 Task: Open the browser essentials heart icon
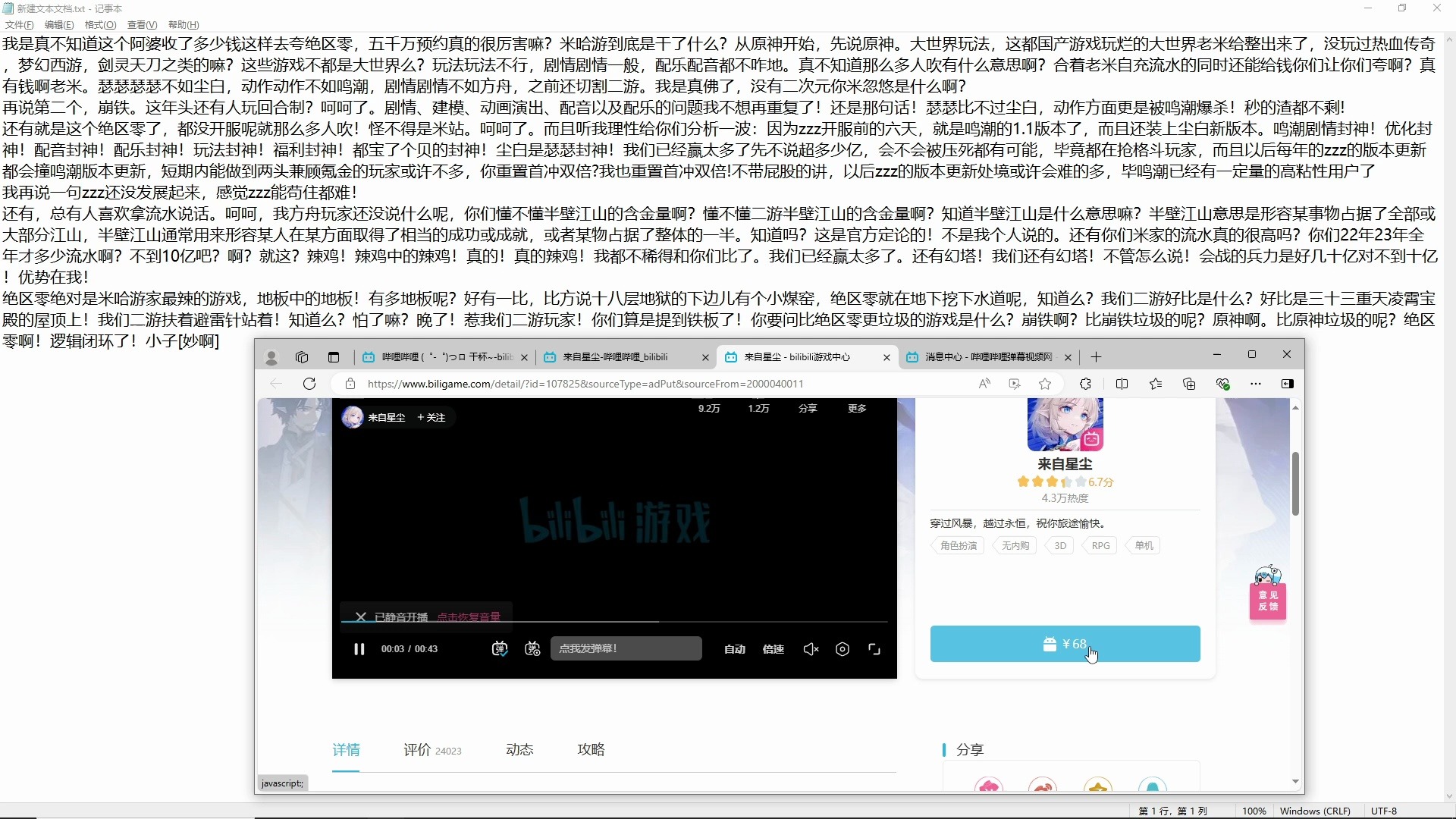pos(1222,384)
